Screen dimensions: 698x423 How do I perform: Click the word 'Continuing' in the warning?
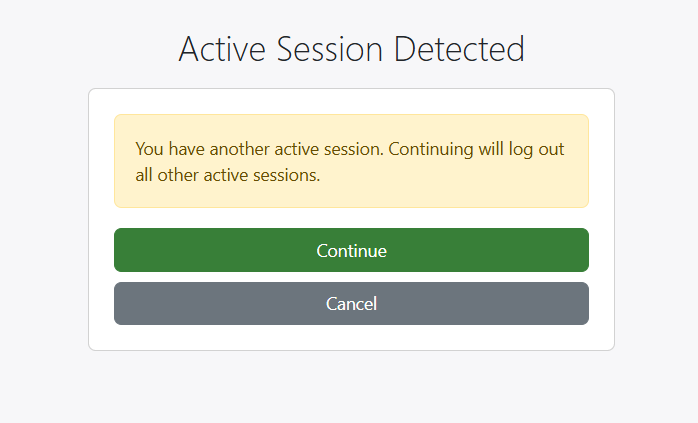click(430, 150)
